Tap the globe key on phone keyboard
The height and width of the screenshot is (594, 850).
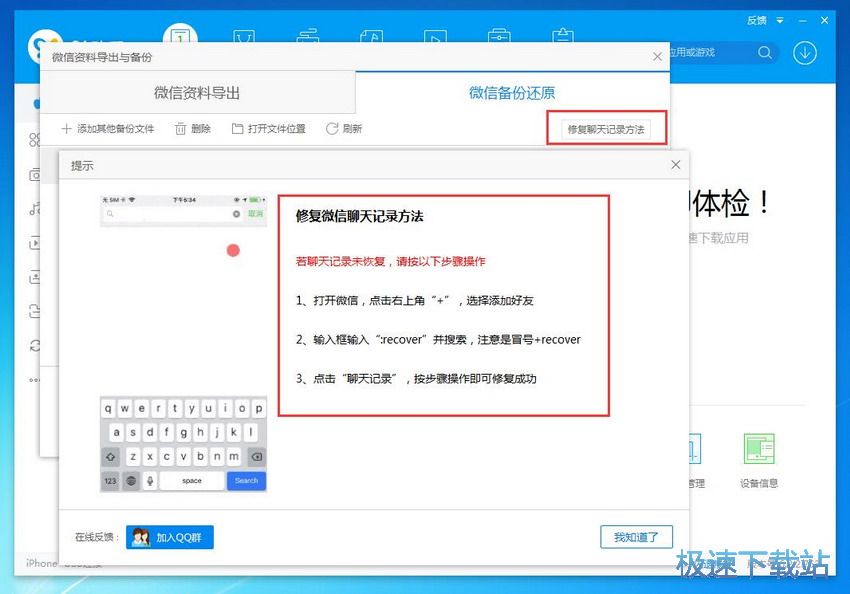click(131, 481)
